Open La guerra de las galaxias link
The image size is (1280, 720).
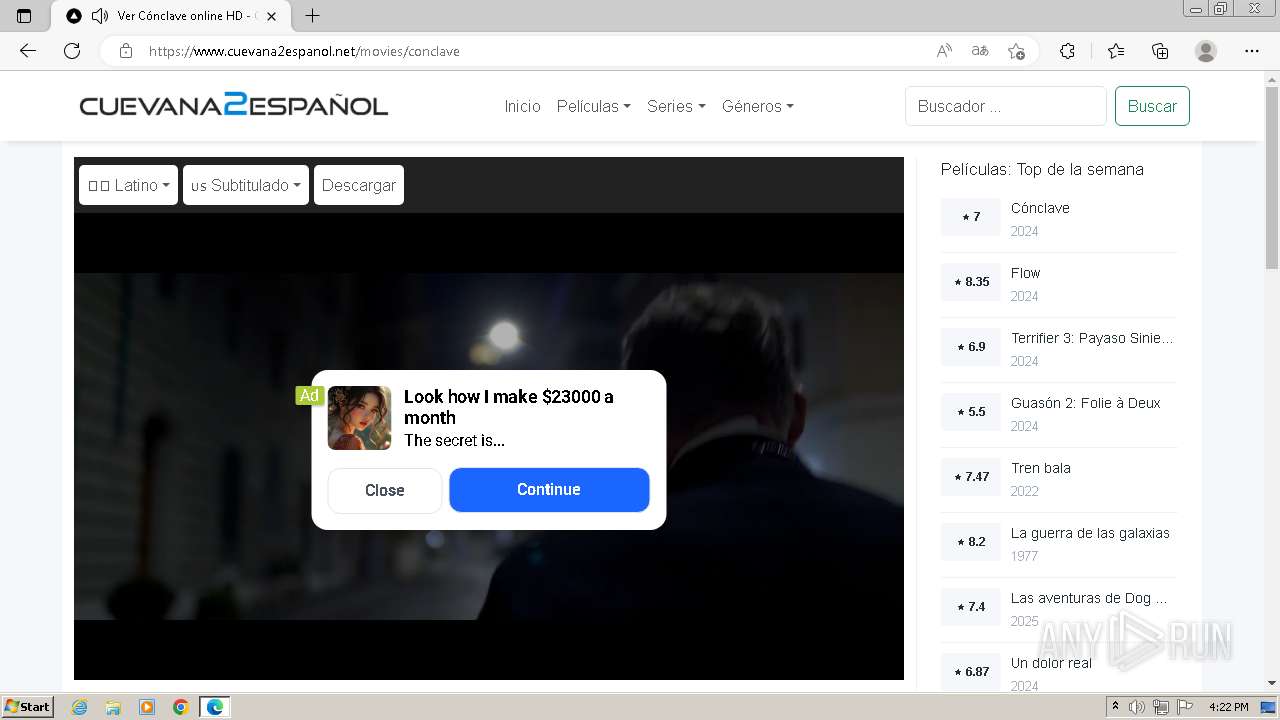coord(1090,533)
